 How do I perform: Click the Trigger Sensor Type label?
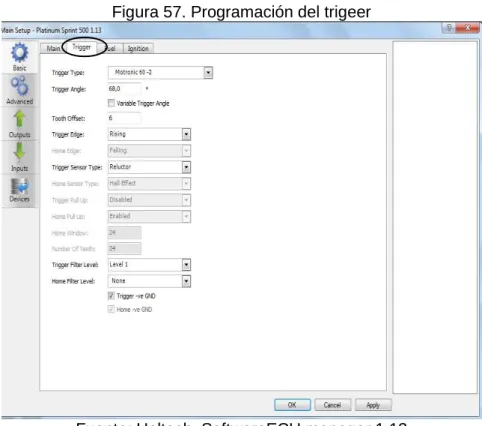77,167
